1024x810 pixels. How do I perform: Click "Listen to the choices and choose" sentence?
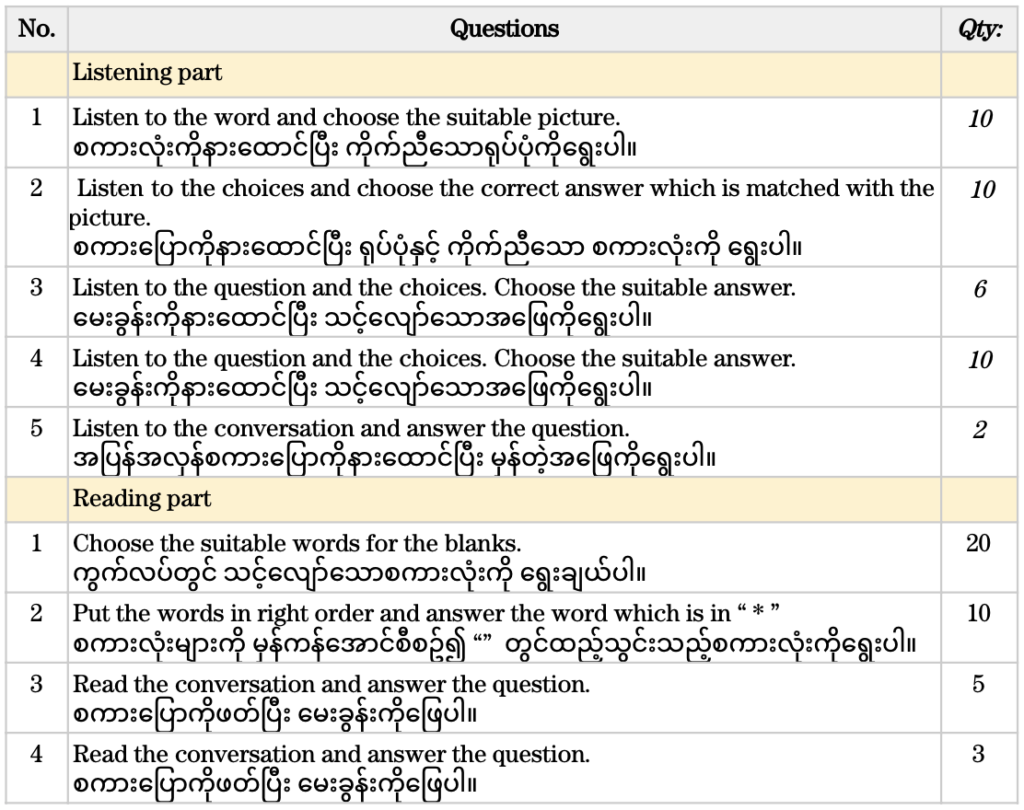(505, 188)
